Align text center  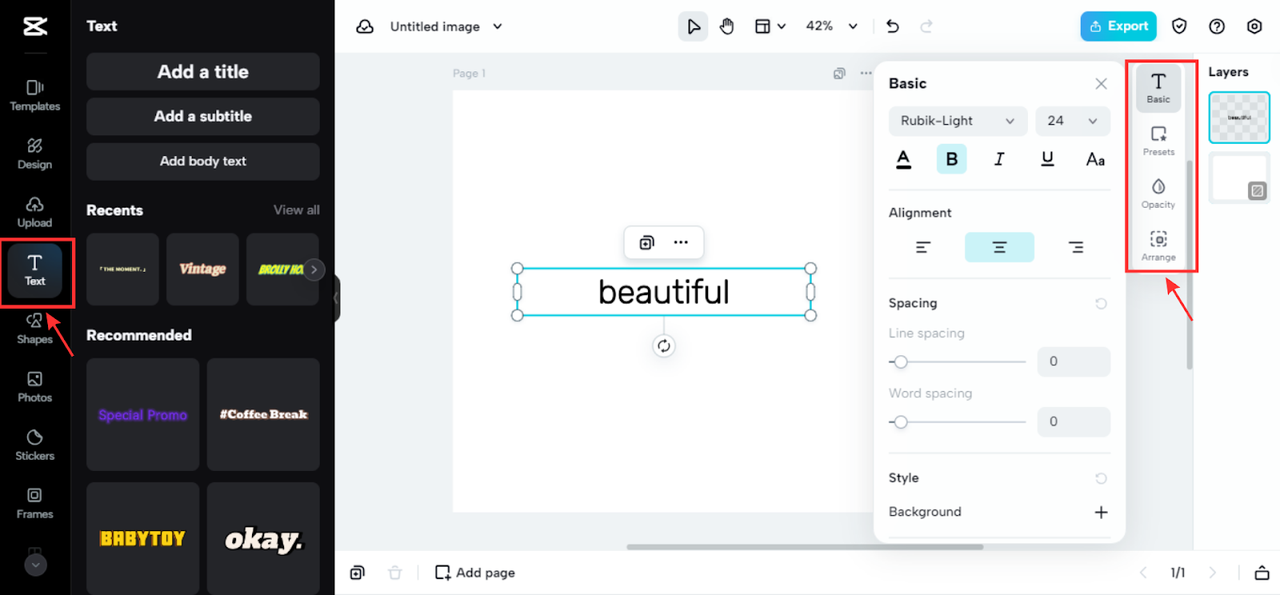pos(999,247)
